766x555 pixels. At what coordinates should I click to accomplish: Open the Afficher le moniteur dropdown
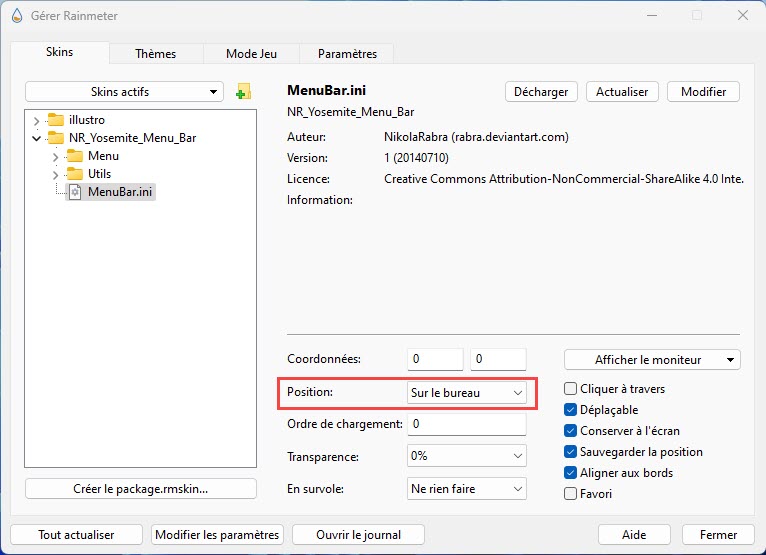pyautogui.click(x=652, y=360)
